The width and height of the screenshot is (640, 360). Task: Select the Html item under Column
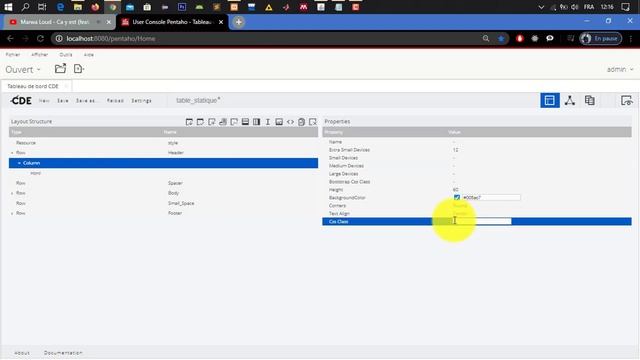point(163,173)
